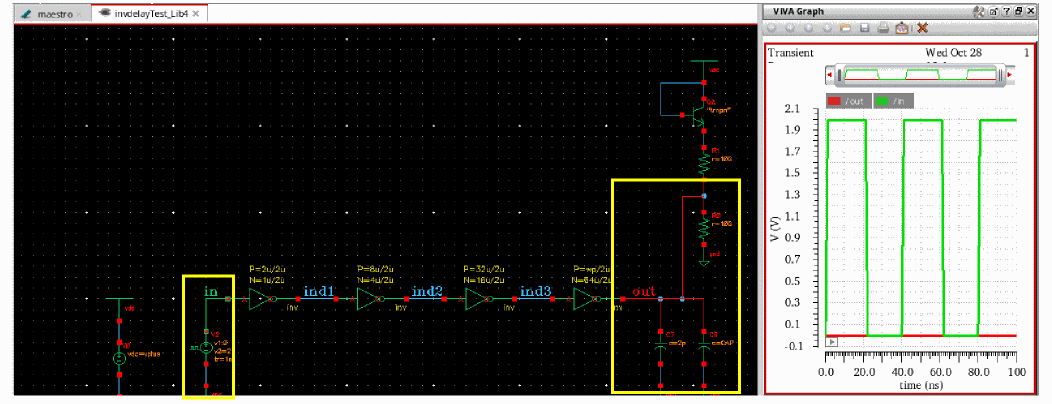Click the clipboard icon in the VIVA toolbar
1052x404 pixels.
click(x=902, y=29)
